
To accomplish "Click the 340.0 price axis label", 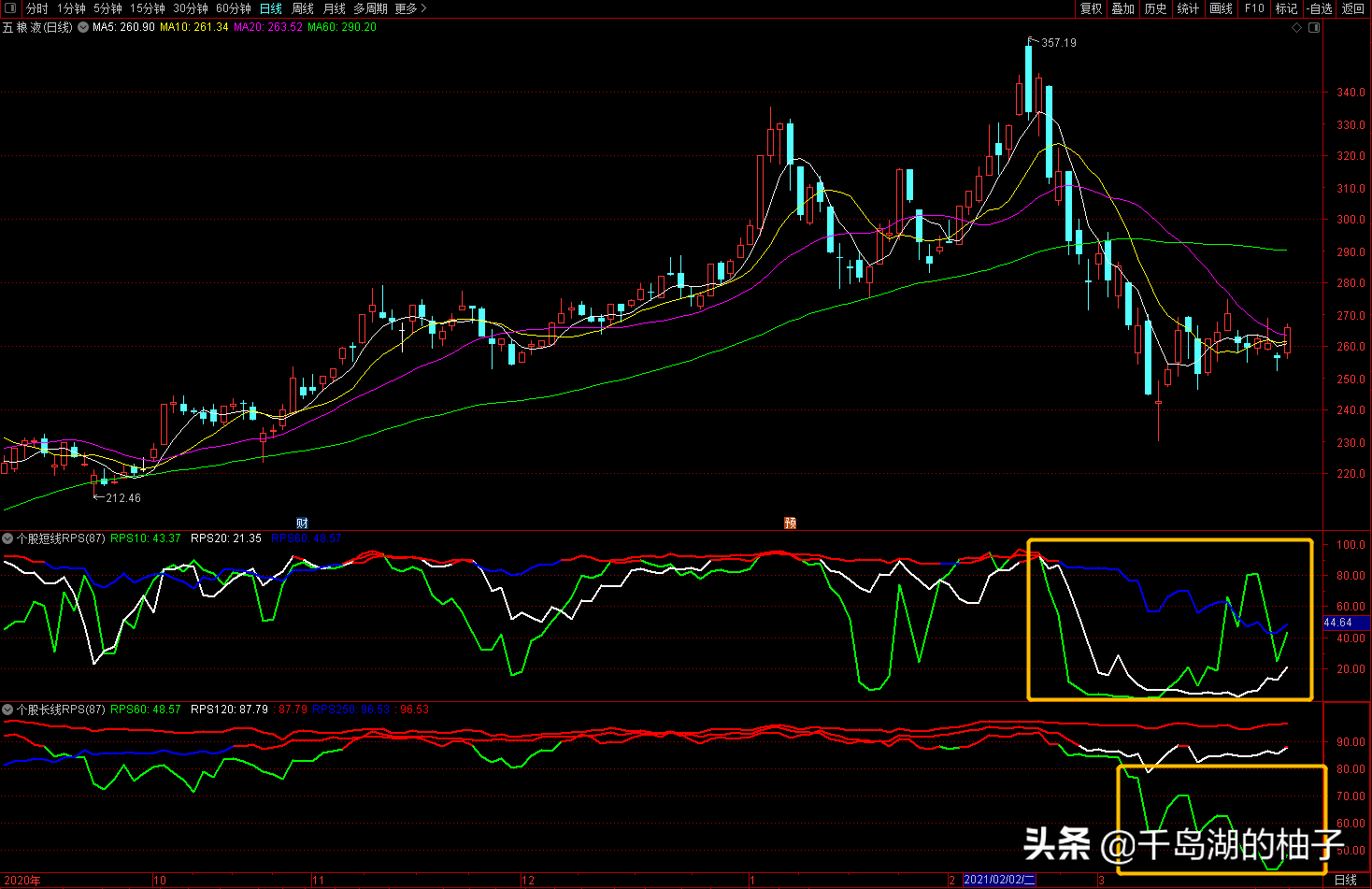I will [1351, 93].
